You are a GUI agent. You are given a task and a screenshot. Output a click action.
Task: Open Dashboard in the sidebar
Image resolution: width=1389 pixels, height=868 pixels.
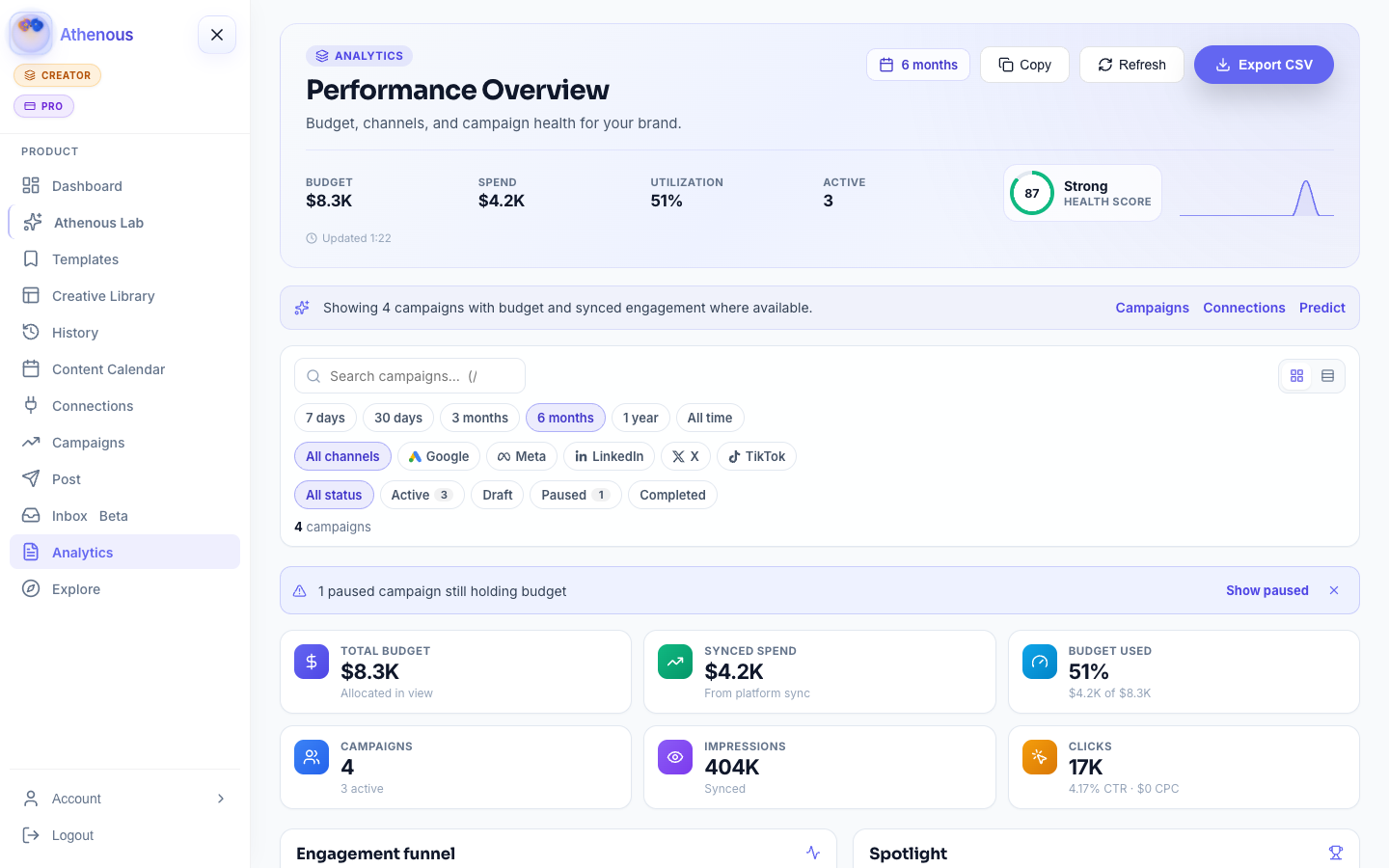coord(124,186)
